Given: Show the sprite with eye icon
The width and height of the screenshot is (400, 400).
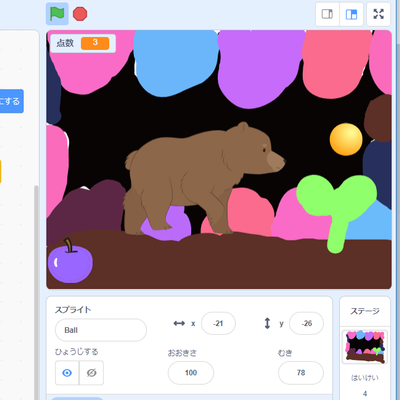Looking at the screenshot, I should pos(67,373).
